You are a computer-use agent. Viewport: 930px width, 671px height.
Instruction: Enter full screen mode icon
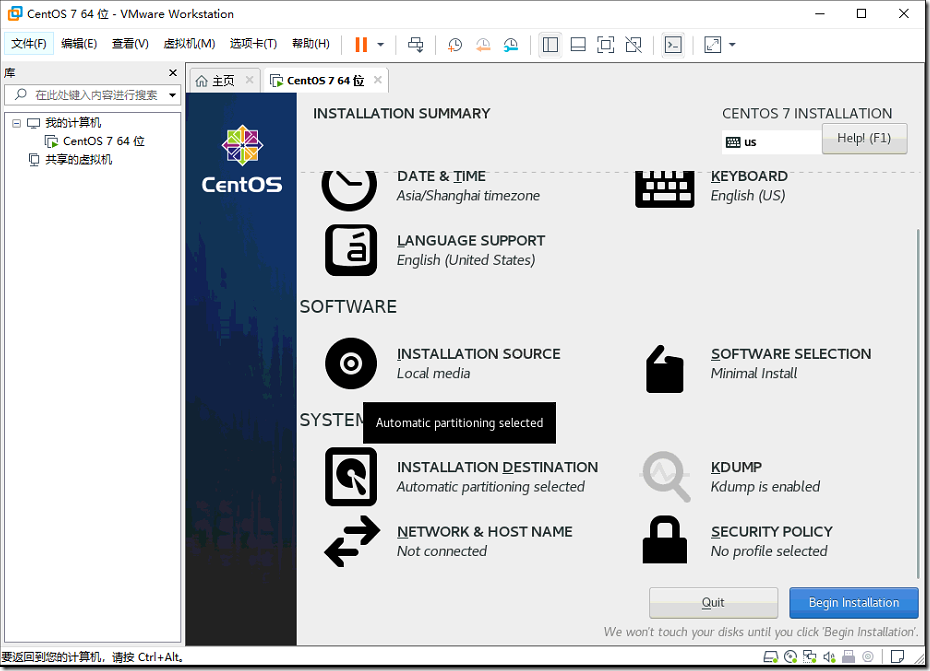click(x=606, y=44)
